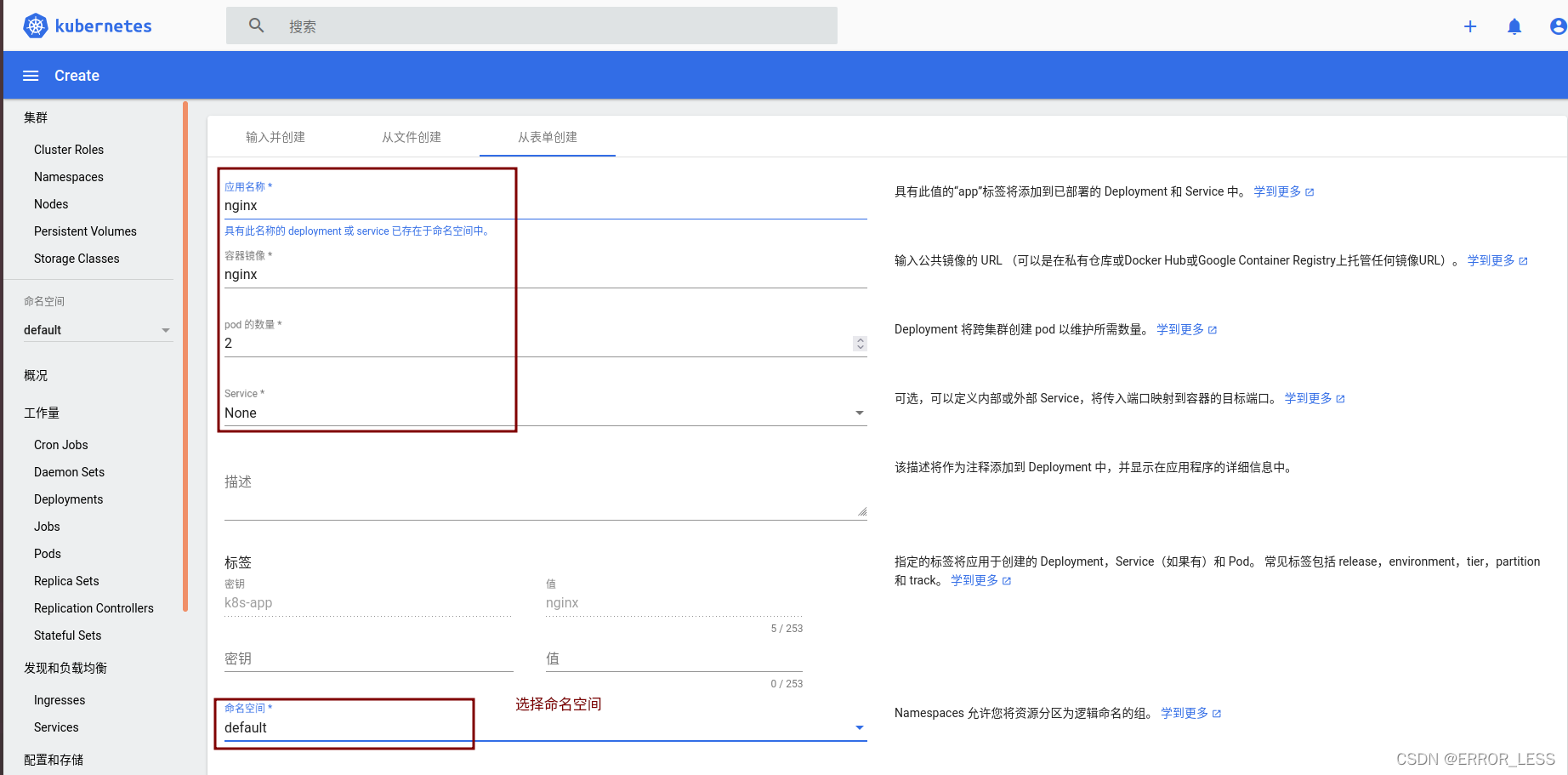Click 学到更多 link for Namespaces

[1185, 714]
